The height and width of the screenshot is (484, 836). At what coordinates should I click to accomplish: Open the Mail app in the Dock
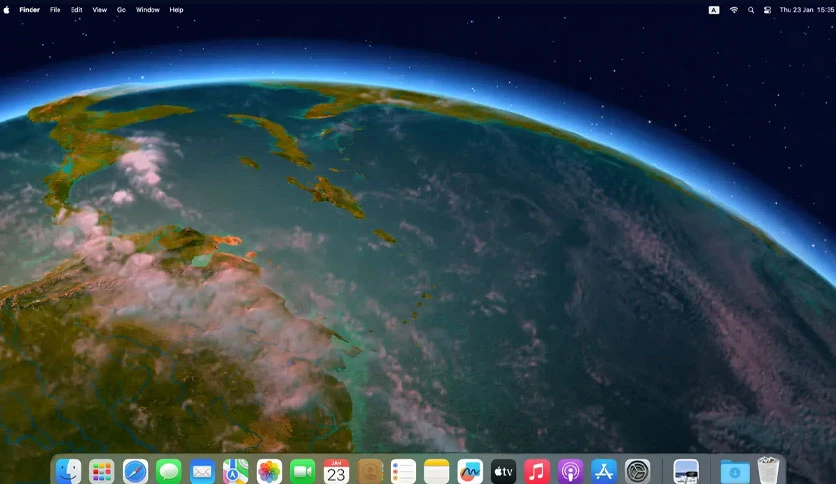coord(202,472)
